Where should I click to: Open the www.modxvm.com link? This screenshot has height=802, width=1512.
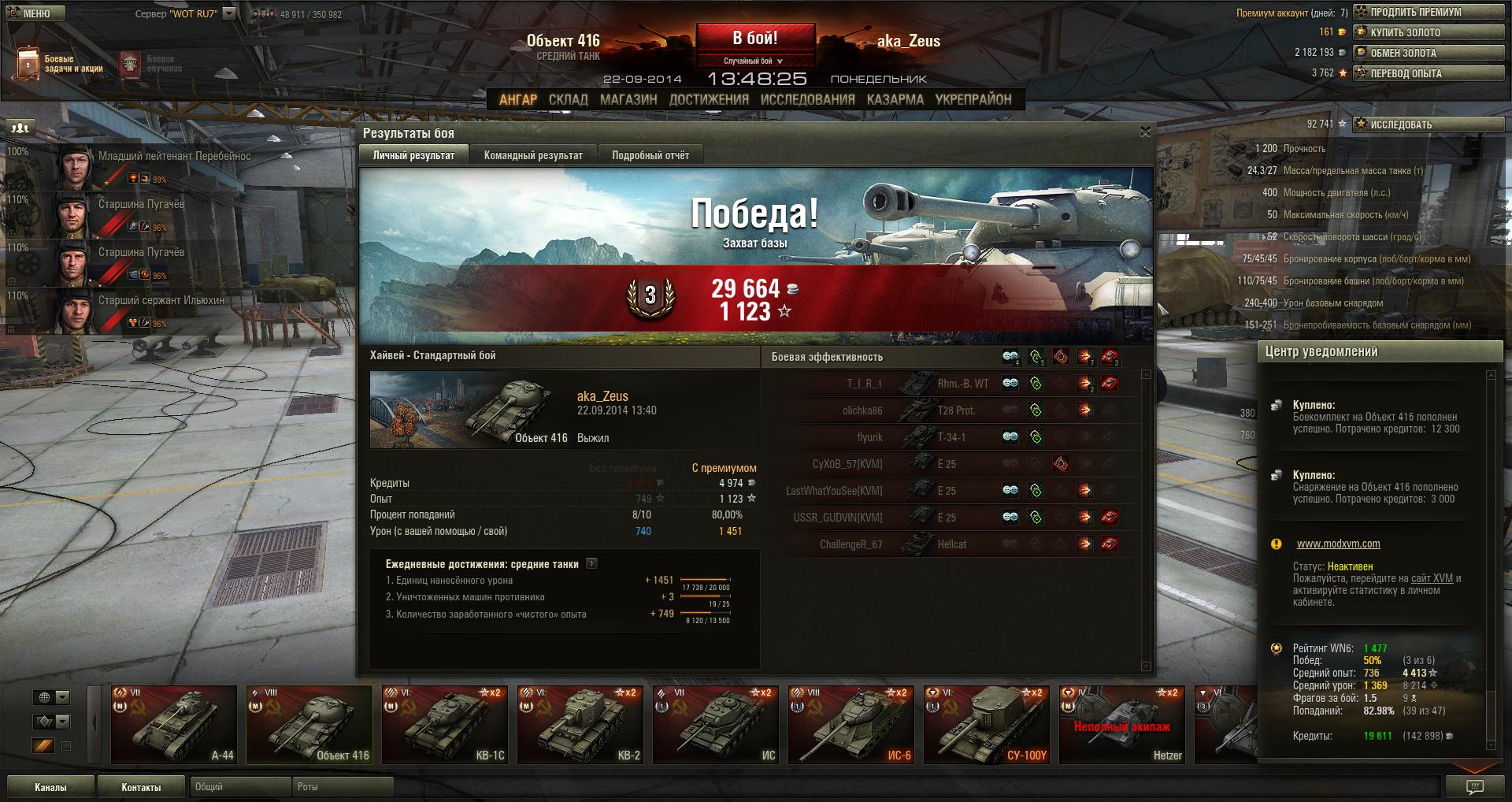click(1338, 544)
